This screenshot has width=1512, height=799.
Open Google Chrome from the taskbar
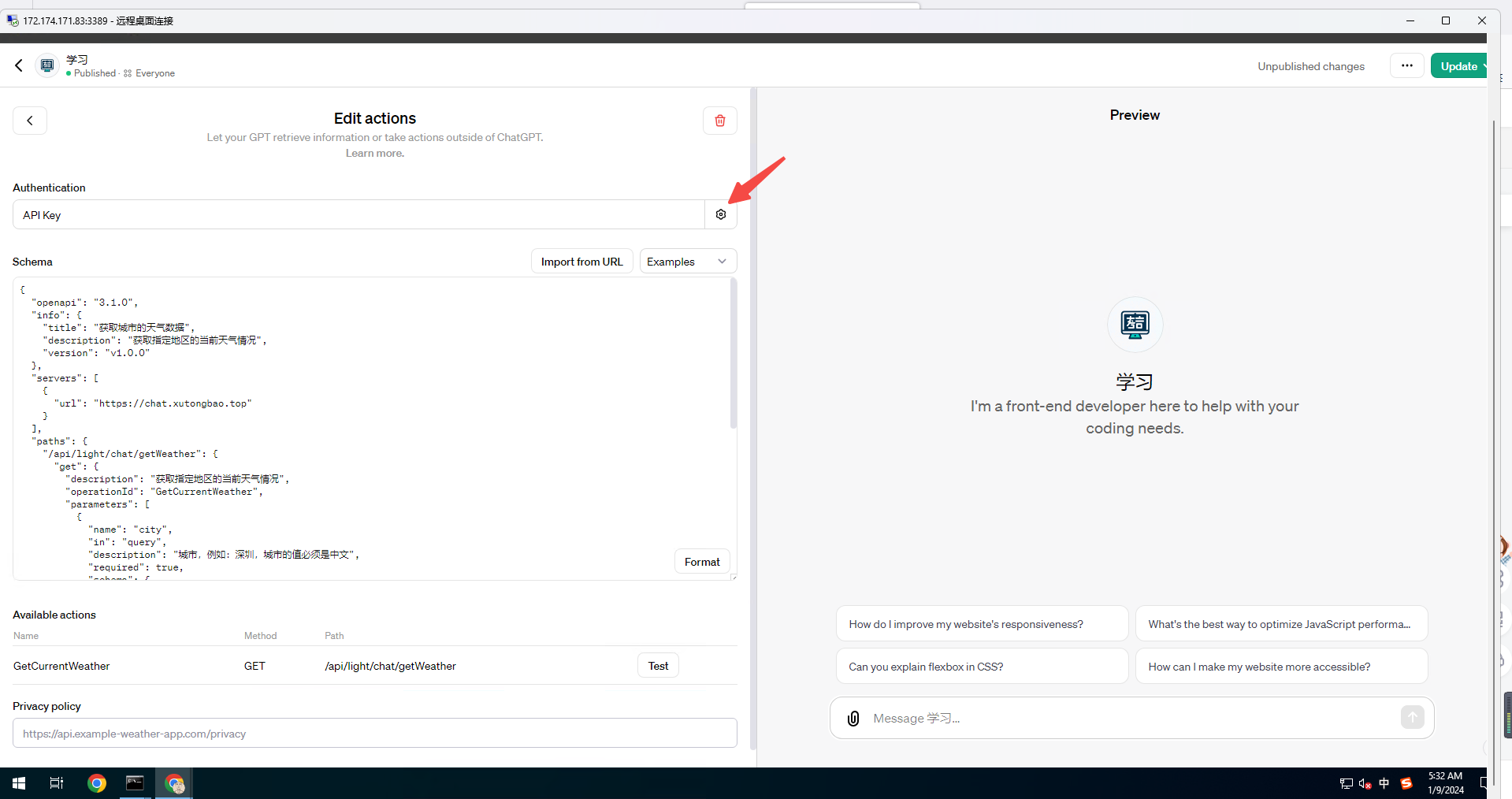click(x=97, y=783)
